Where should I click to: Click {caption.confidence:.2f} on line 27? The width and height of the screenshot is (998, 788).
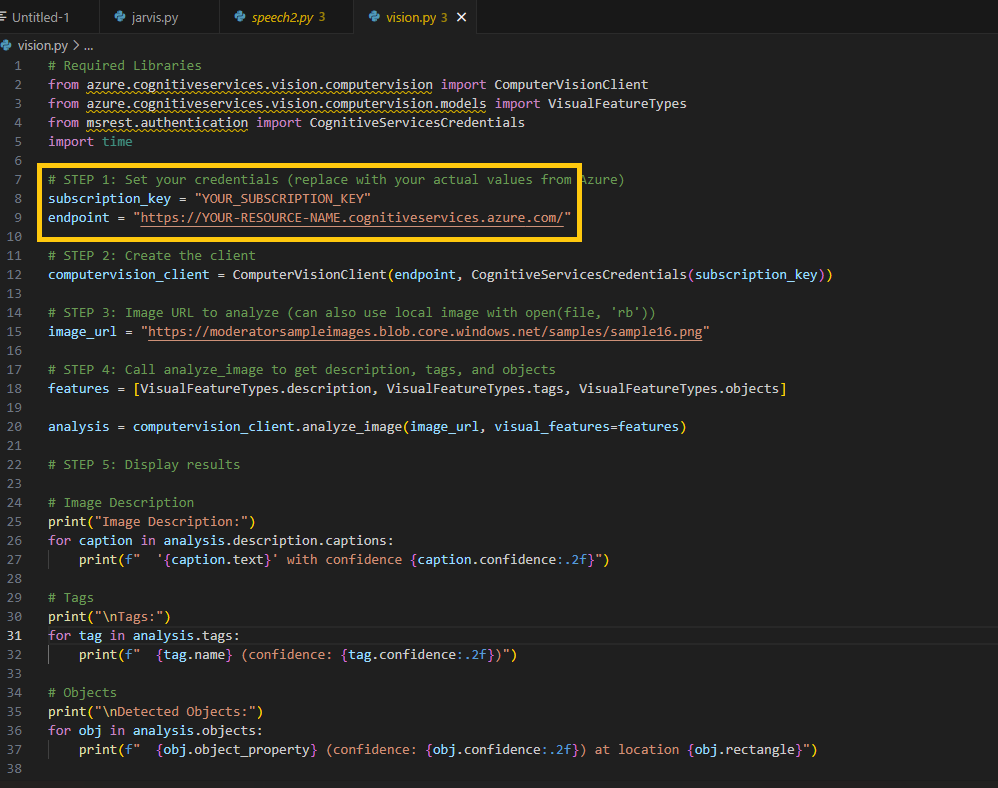[503, 560]
